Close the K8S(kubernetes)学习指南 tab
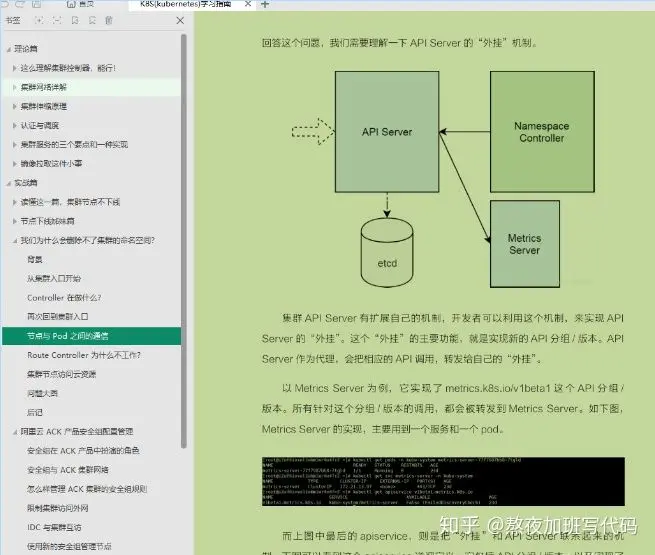This screenshot has height=555, width=655. (248, 4)
